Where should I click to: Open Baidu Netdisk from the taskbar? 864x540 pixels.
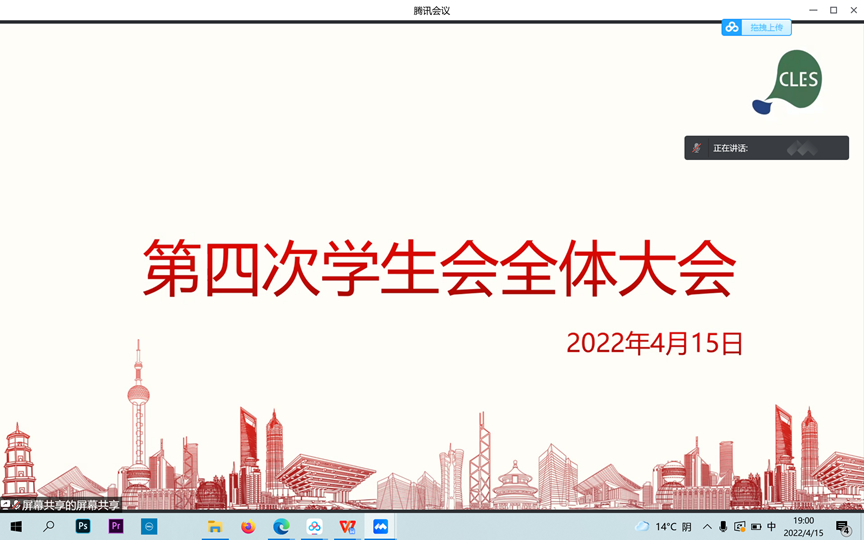point(314,526)
